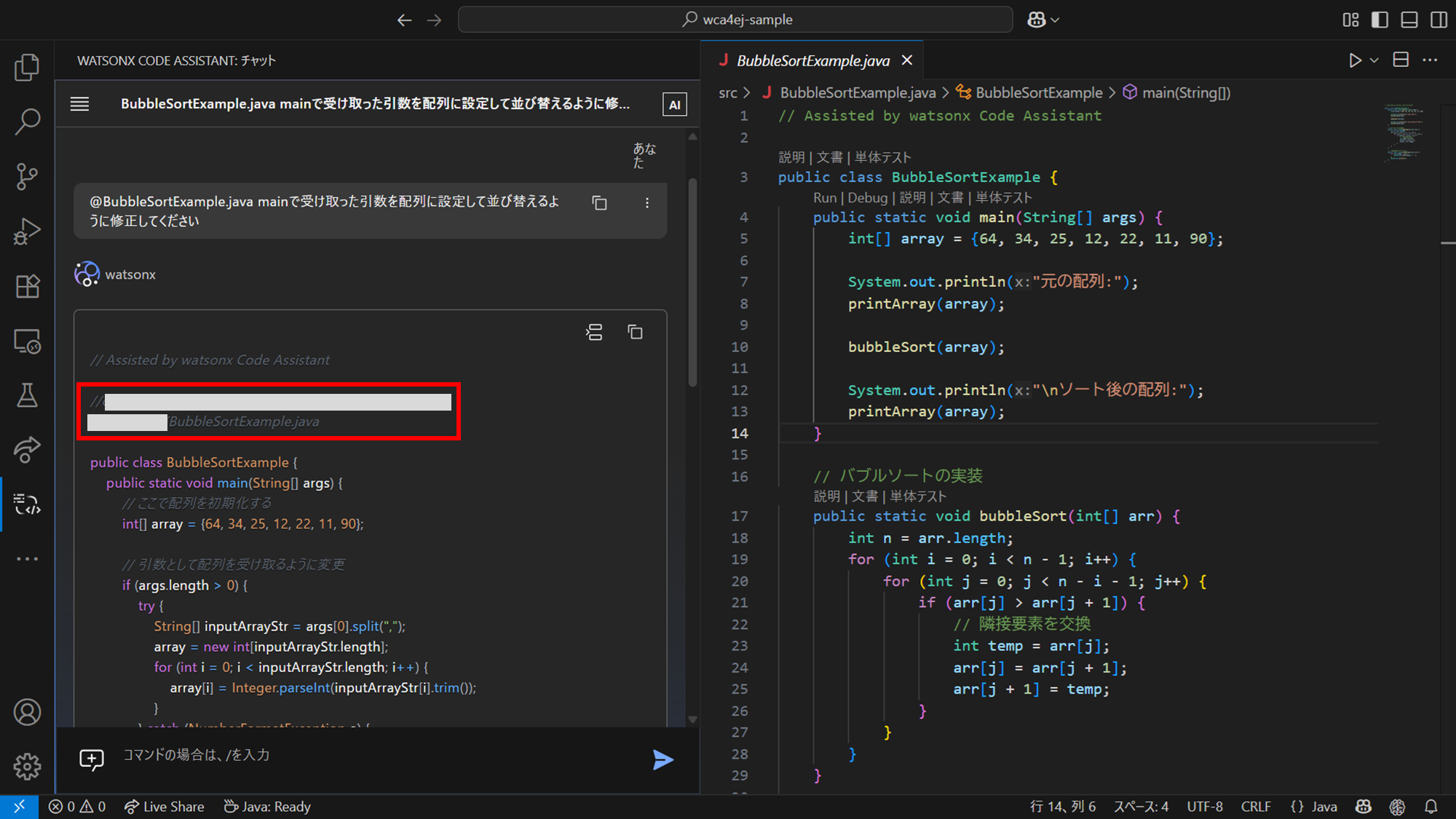Select BubbleSortExample.java editor tab
The height and width of the screenshot is (819, 1456).
(812, 60)
